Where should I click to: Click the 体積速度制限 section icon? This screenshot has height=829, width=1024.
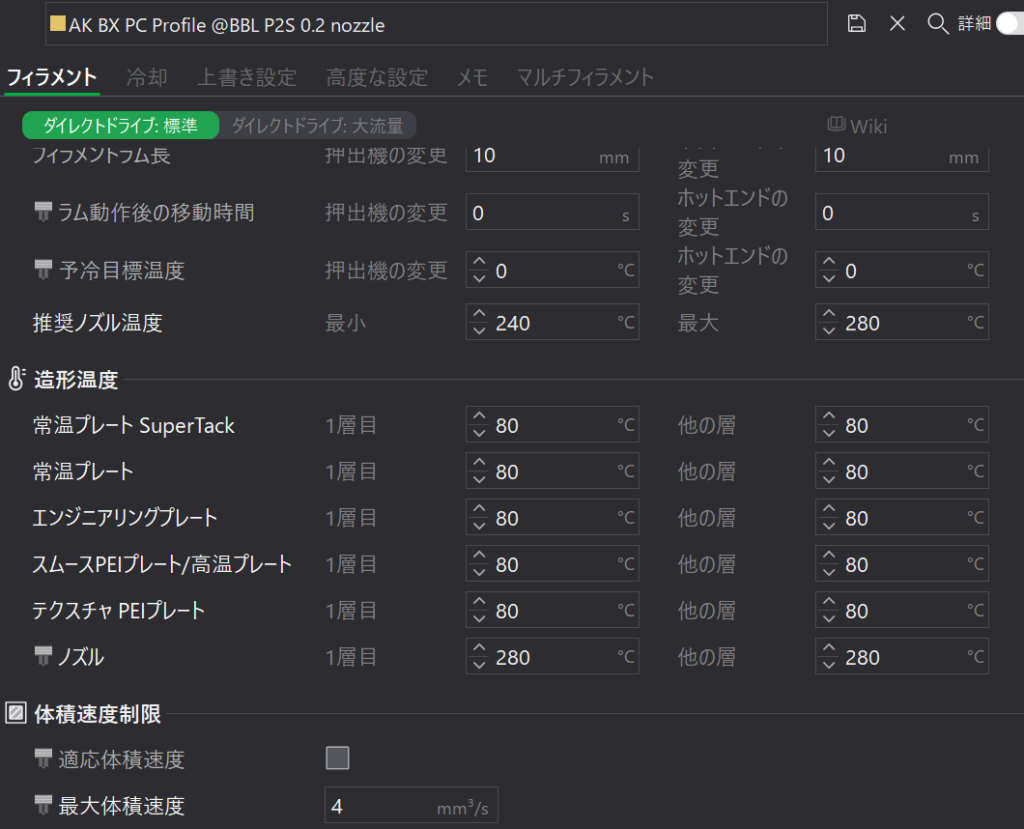coord(16,714)
